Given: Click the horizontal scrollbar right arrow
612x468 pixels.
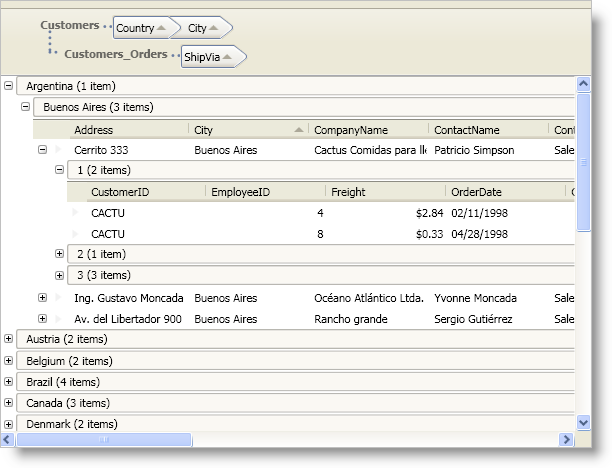Looking at the screenshot, I should tap(568, 439).
